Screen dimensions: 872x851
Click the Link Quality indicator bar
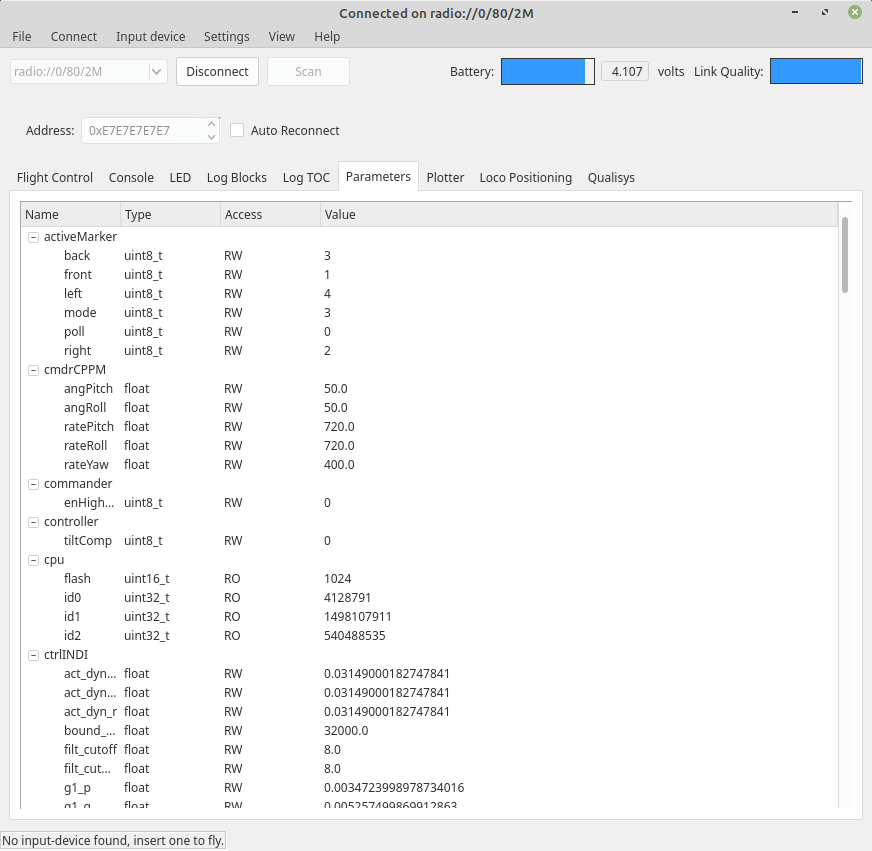point(815,71)
